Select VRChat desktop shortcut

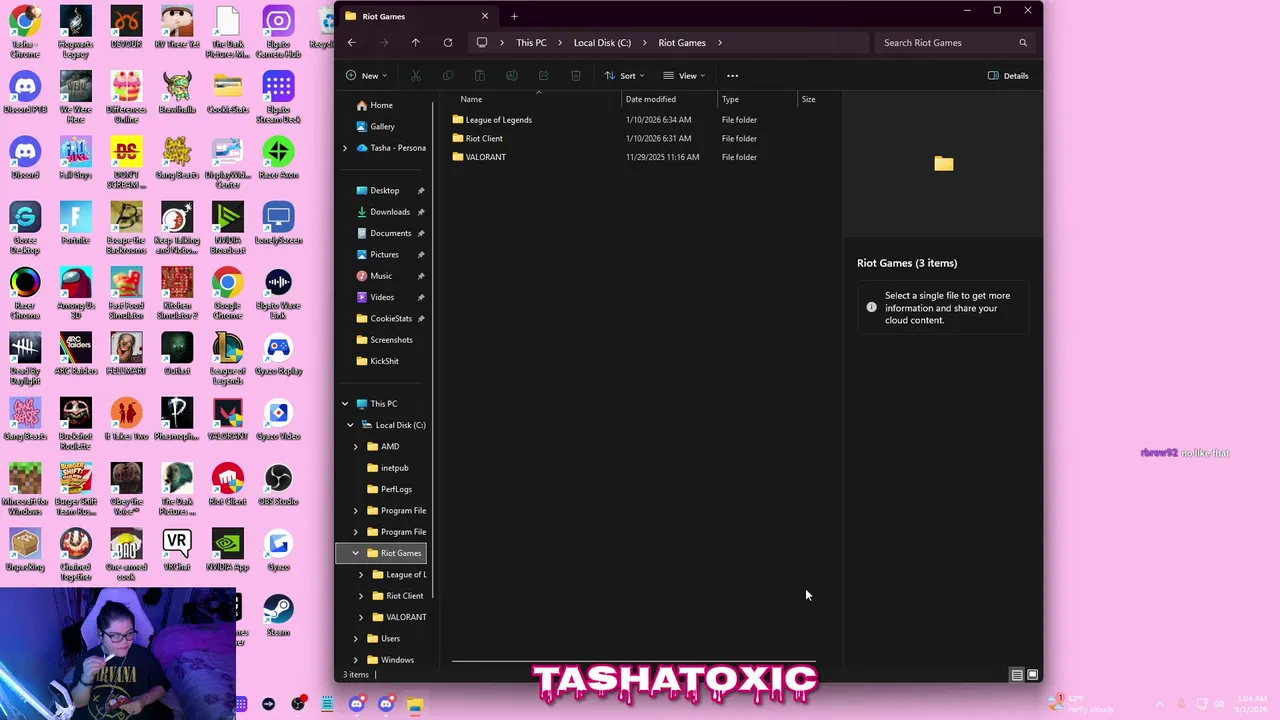tap(177, 550)
